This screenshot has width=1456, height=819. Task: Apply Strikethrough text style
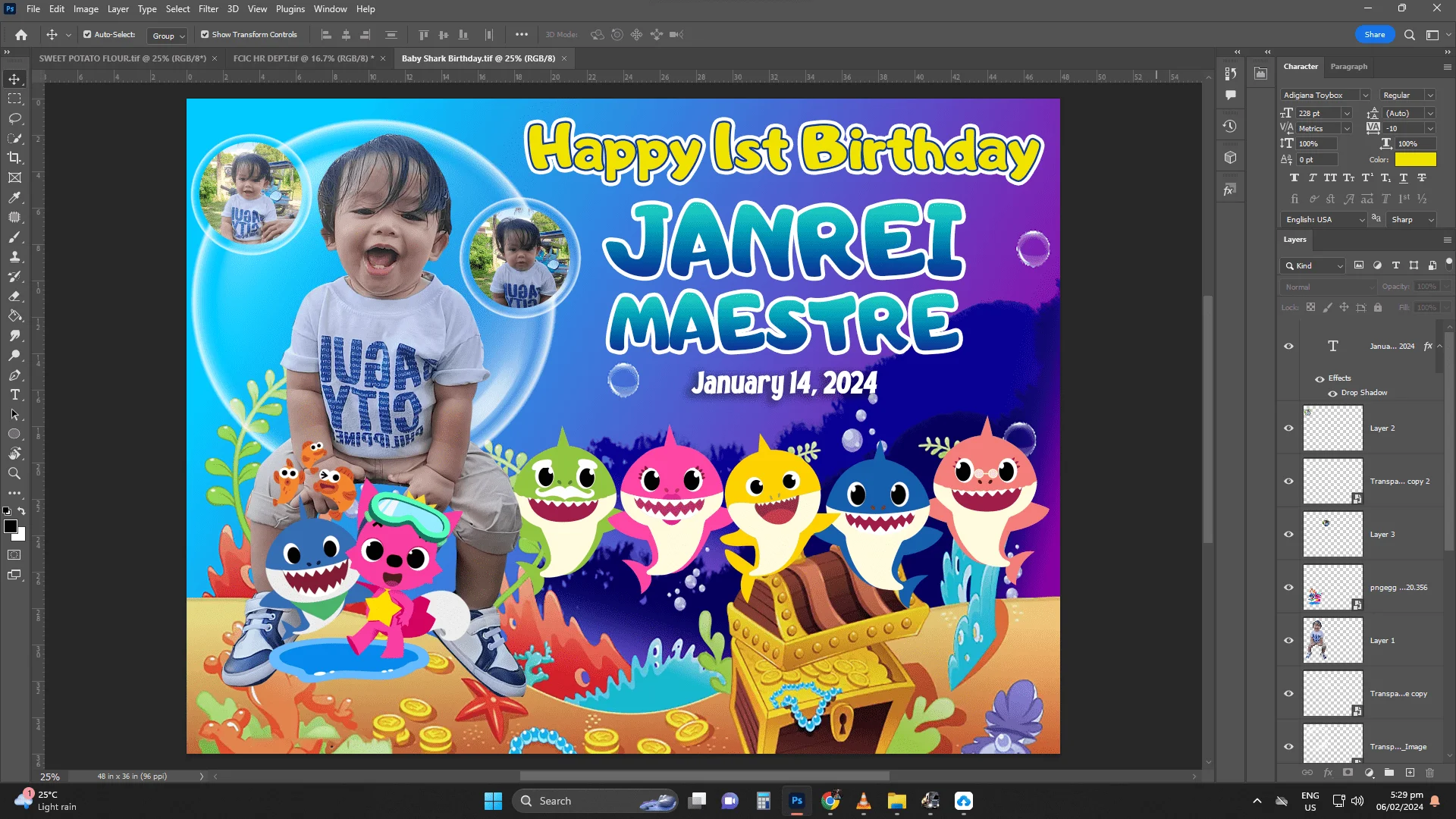1422,178
